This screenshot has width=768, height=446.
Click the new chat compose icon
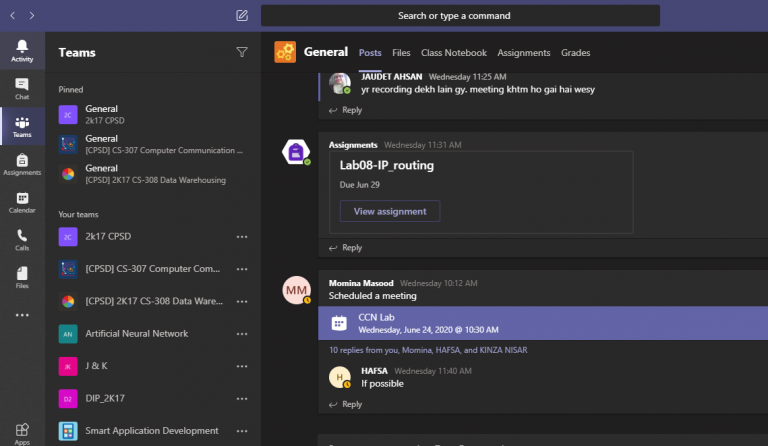click(242, 16)
